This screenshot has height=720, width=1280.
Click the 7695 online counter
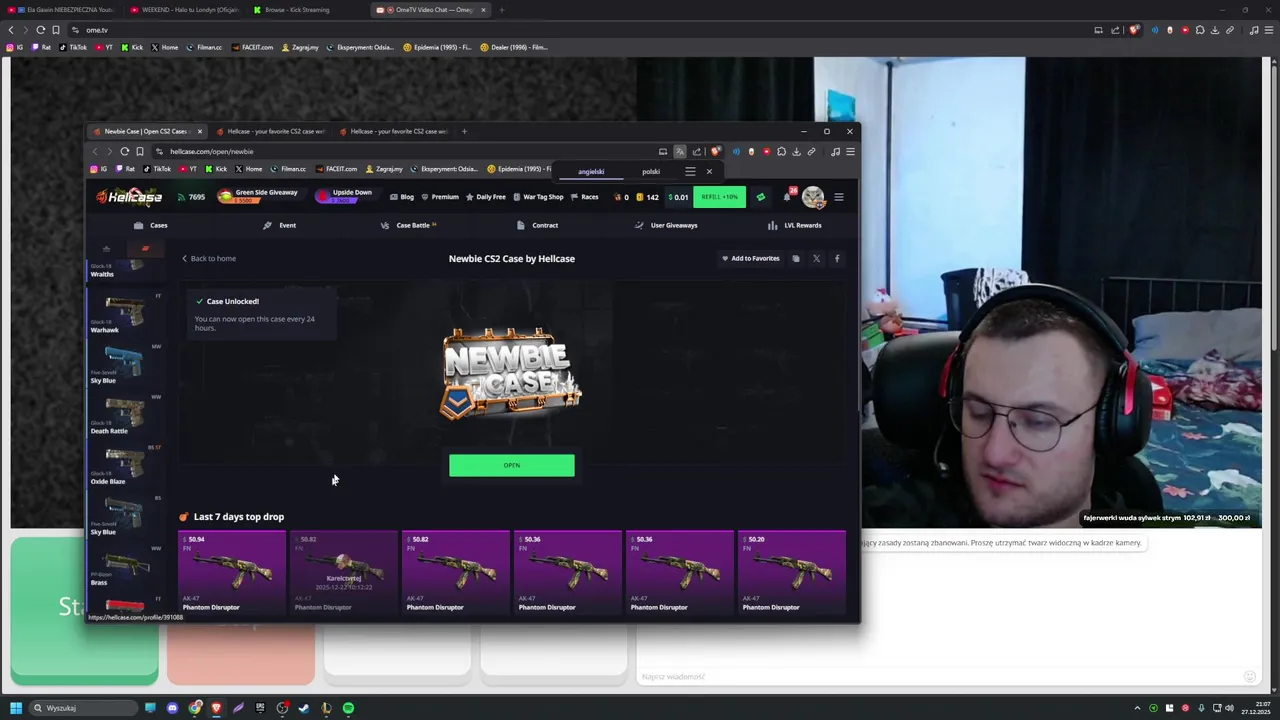tap(191, 197)
